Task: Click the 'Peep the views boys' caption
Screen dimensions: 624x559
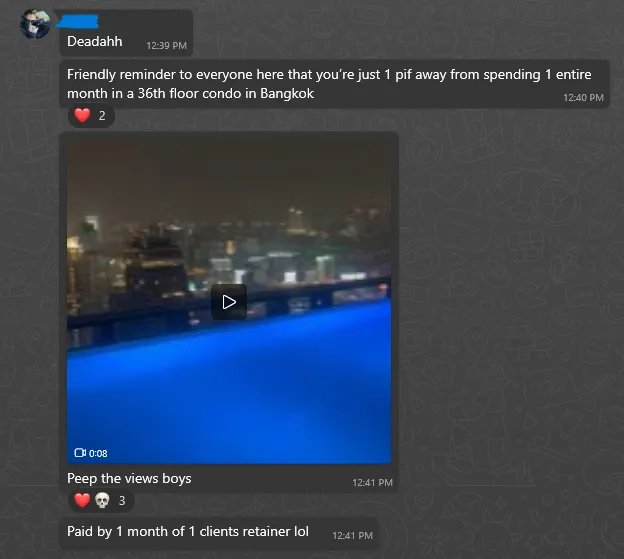Action: click(x=129, y=478)
